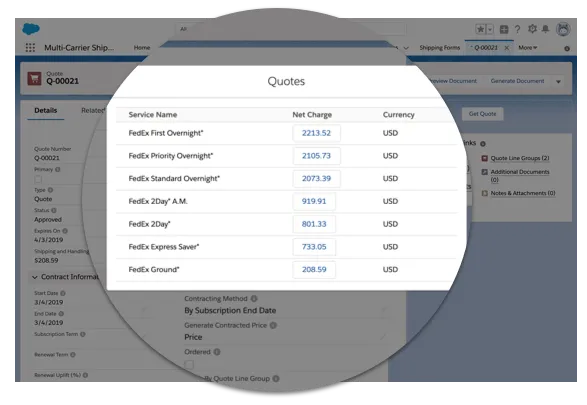Close the Q-00021 tab
Image resolution: width=587 pixels, height=405 pixels.
(x=507, y=48)
